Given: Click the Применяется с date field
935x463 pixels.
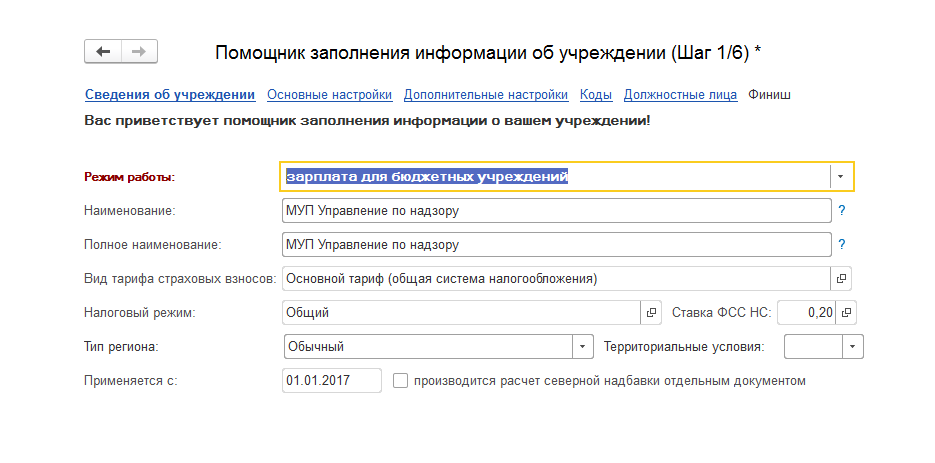Looking at the screenshot, I should coord(331,381).
